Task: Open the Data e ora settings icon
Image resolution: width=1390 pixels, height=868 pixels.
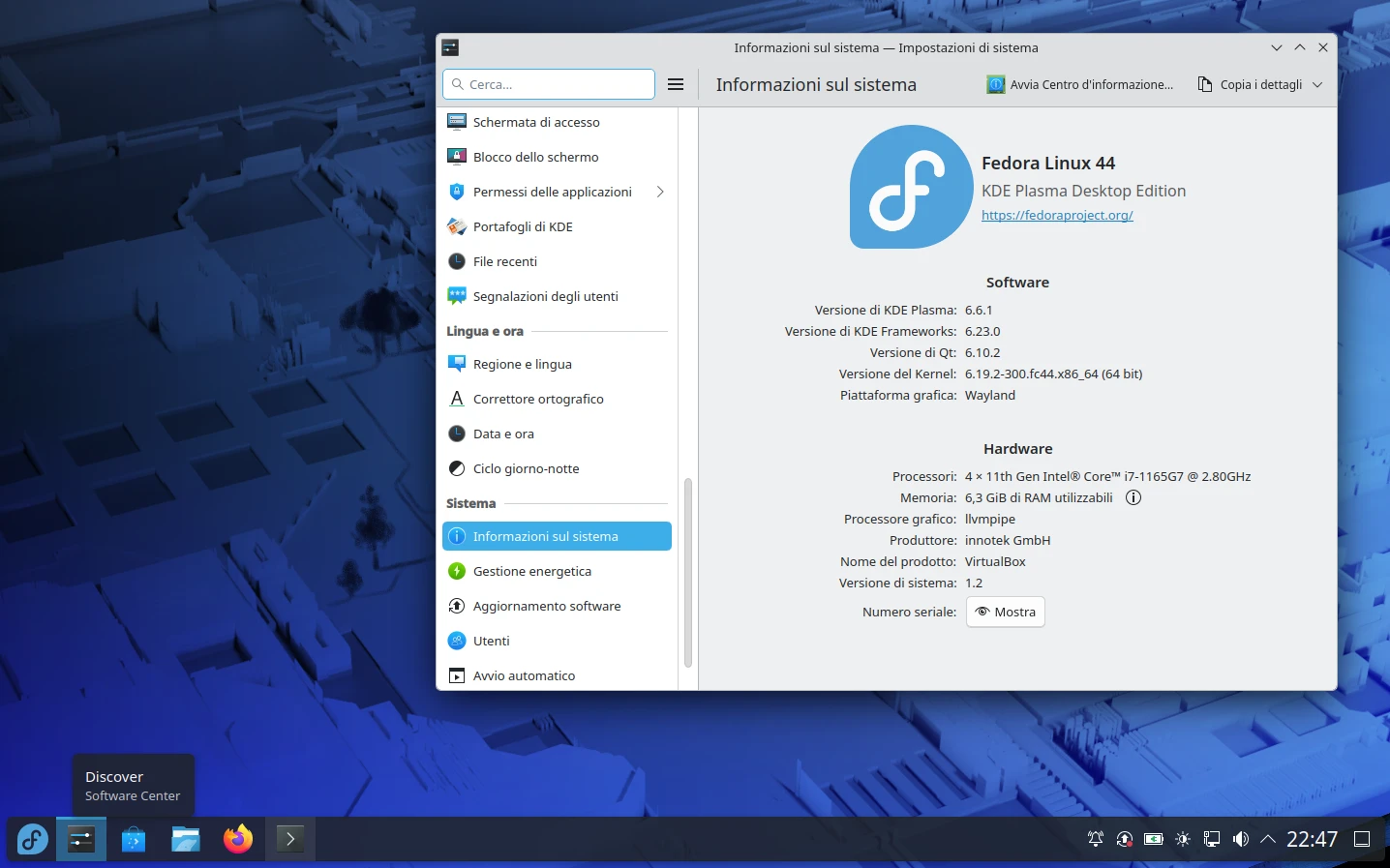Action: 456,434
